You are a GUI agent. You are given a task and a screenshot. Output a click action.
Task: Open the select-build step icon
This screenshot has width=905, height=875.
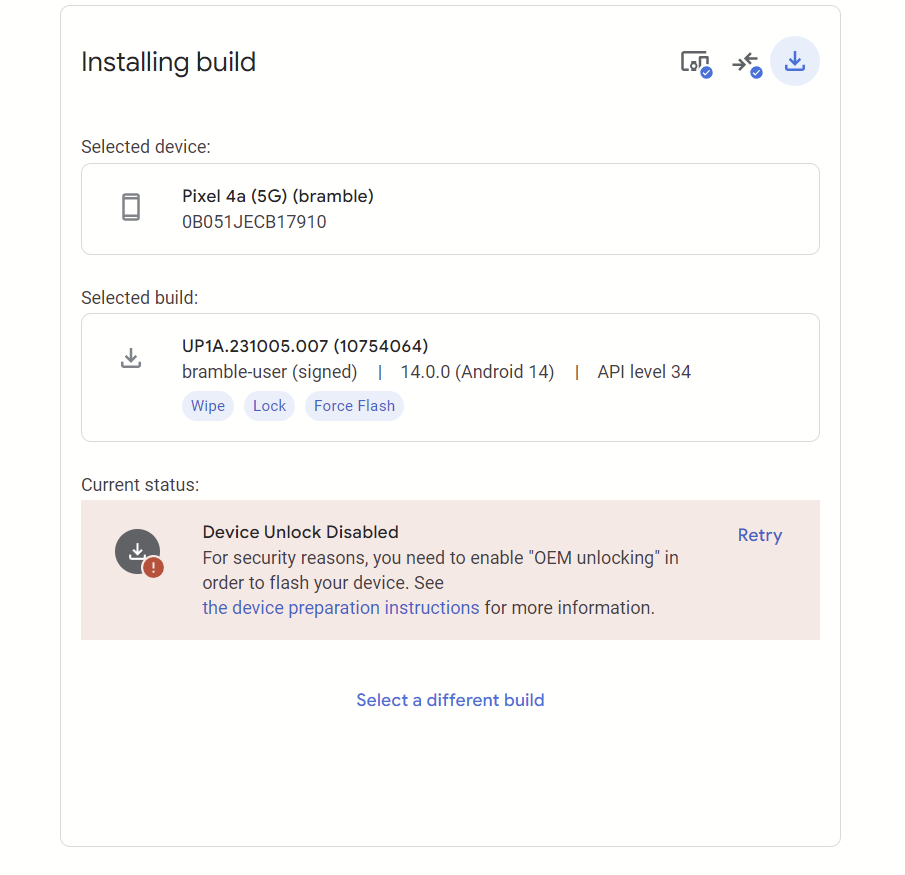746,63
